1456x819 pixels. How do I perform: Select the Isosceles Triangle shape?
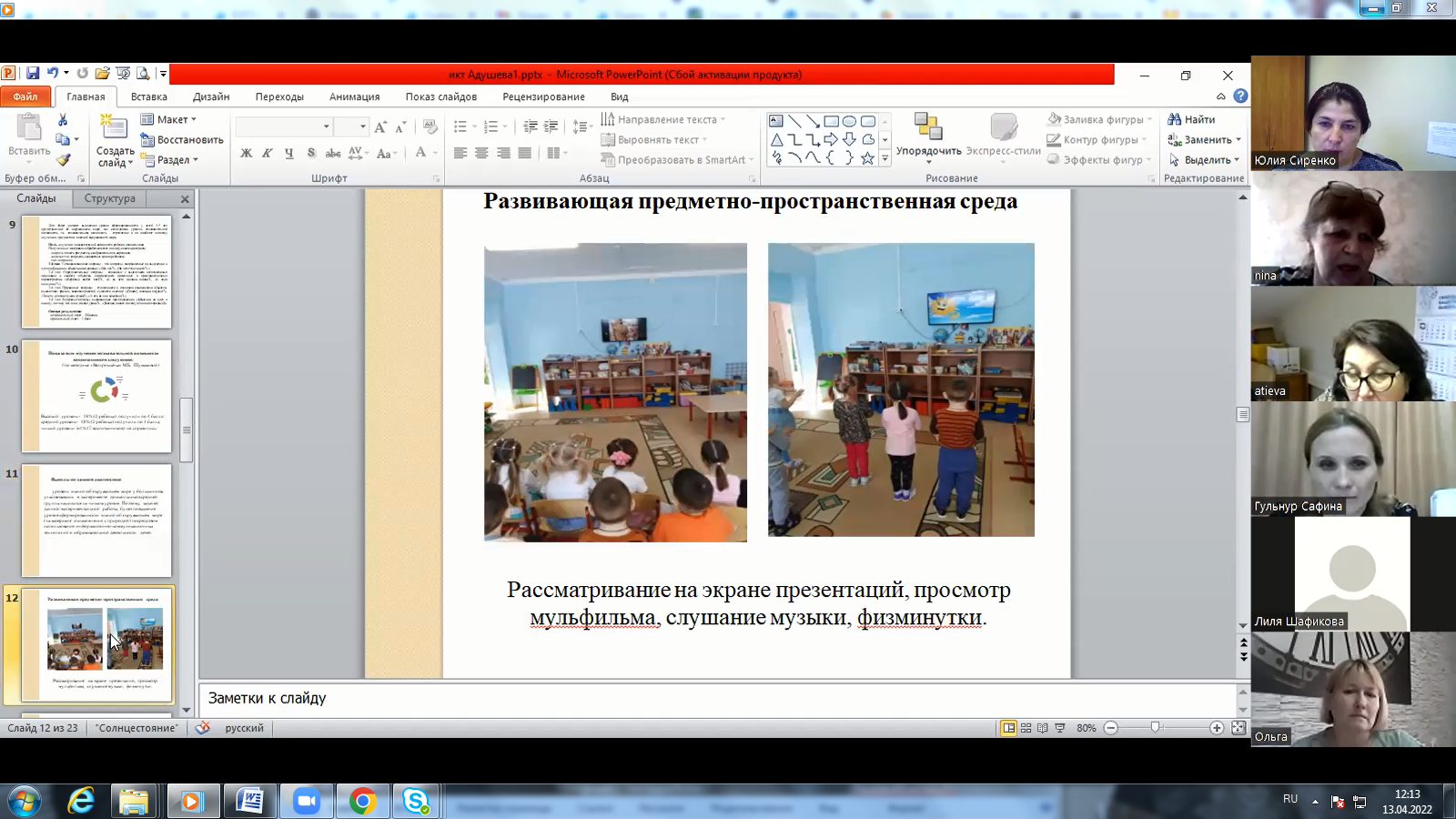(x=776, y=139)
